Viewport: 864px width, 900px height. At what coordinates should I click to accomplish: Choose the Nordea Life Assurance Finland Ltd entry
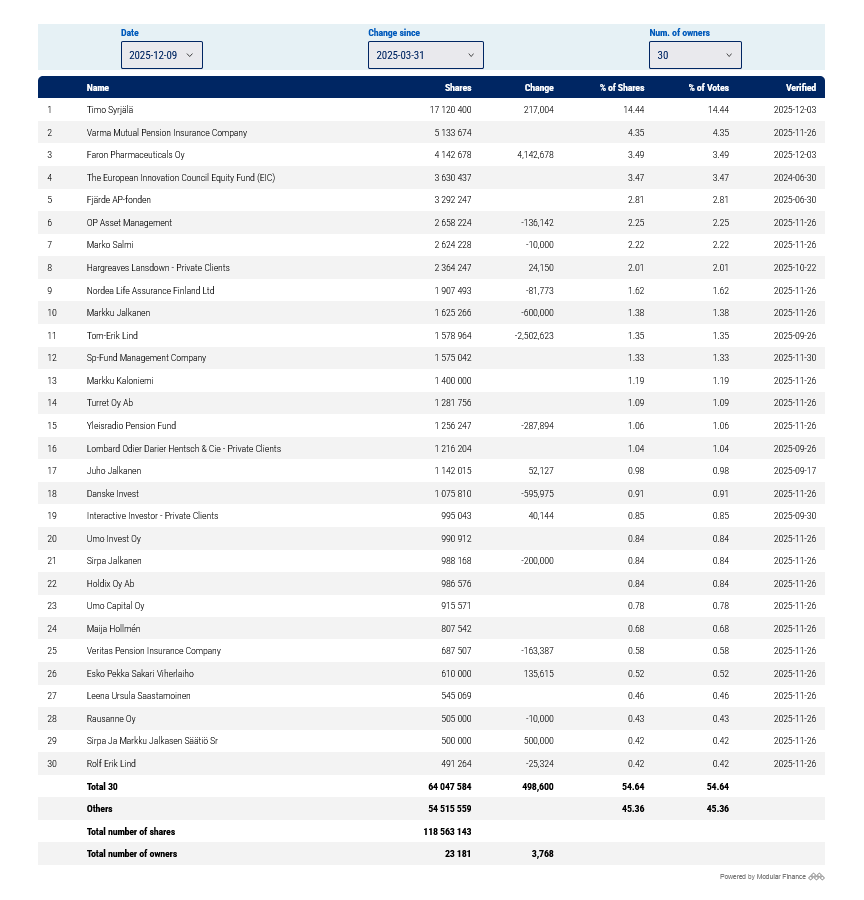[x=150, y=290]
